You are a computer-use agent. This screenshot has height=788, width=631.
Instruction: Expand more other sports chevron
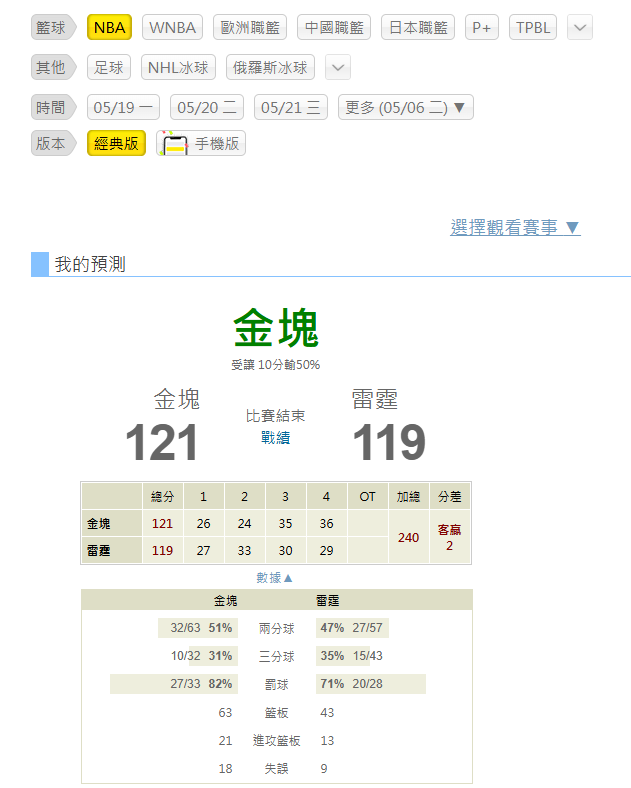click(338, 67)
